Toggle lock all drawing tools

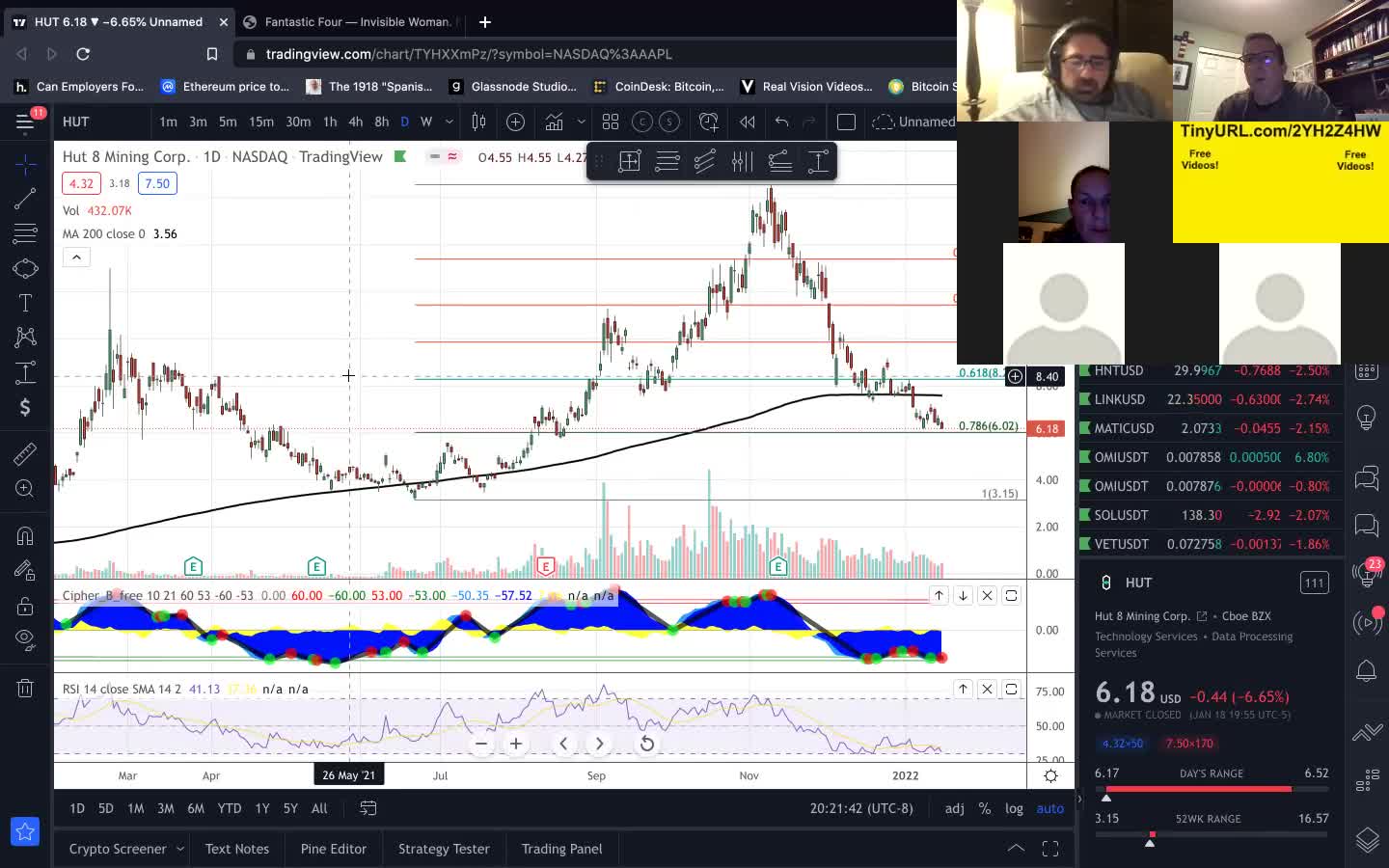(25, 606)
